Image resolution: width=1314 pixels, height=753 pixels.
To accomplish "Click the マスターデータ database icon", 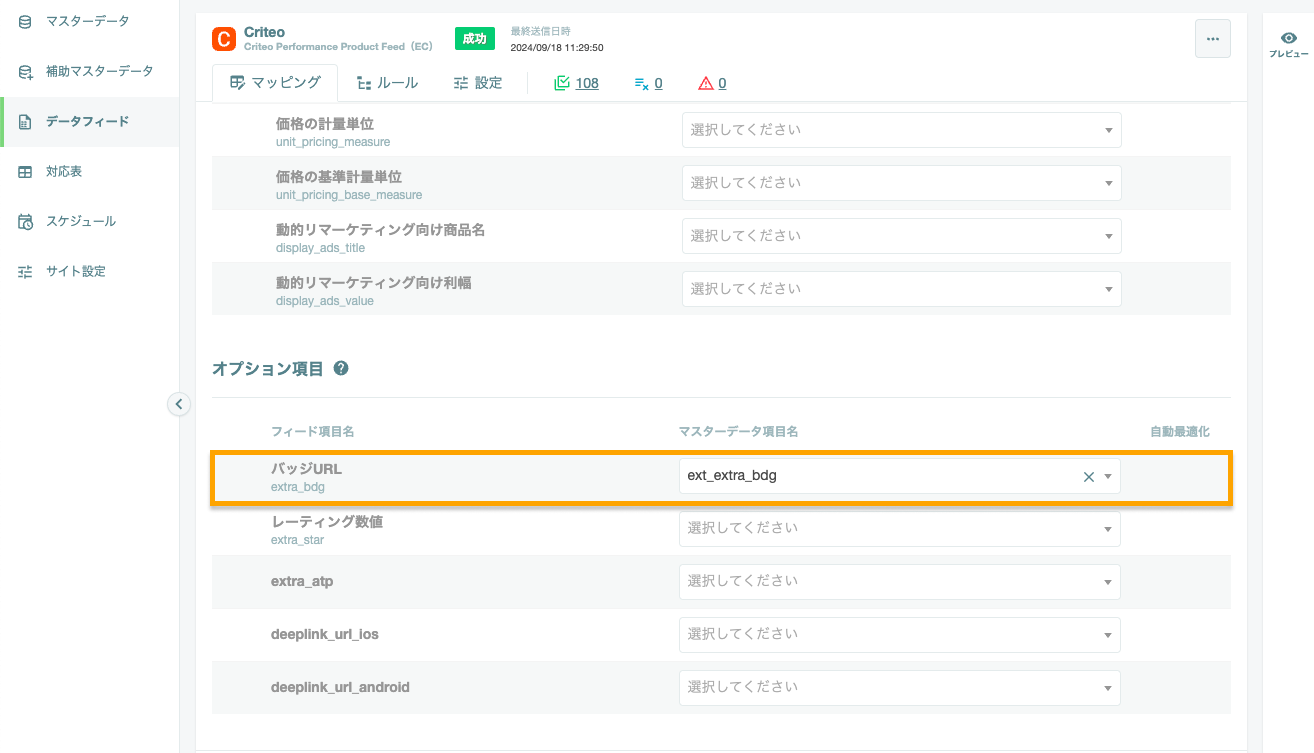I will coord(25,21).
